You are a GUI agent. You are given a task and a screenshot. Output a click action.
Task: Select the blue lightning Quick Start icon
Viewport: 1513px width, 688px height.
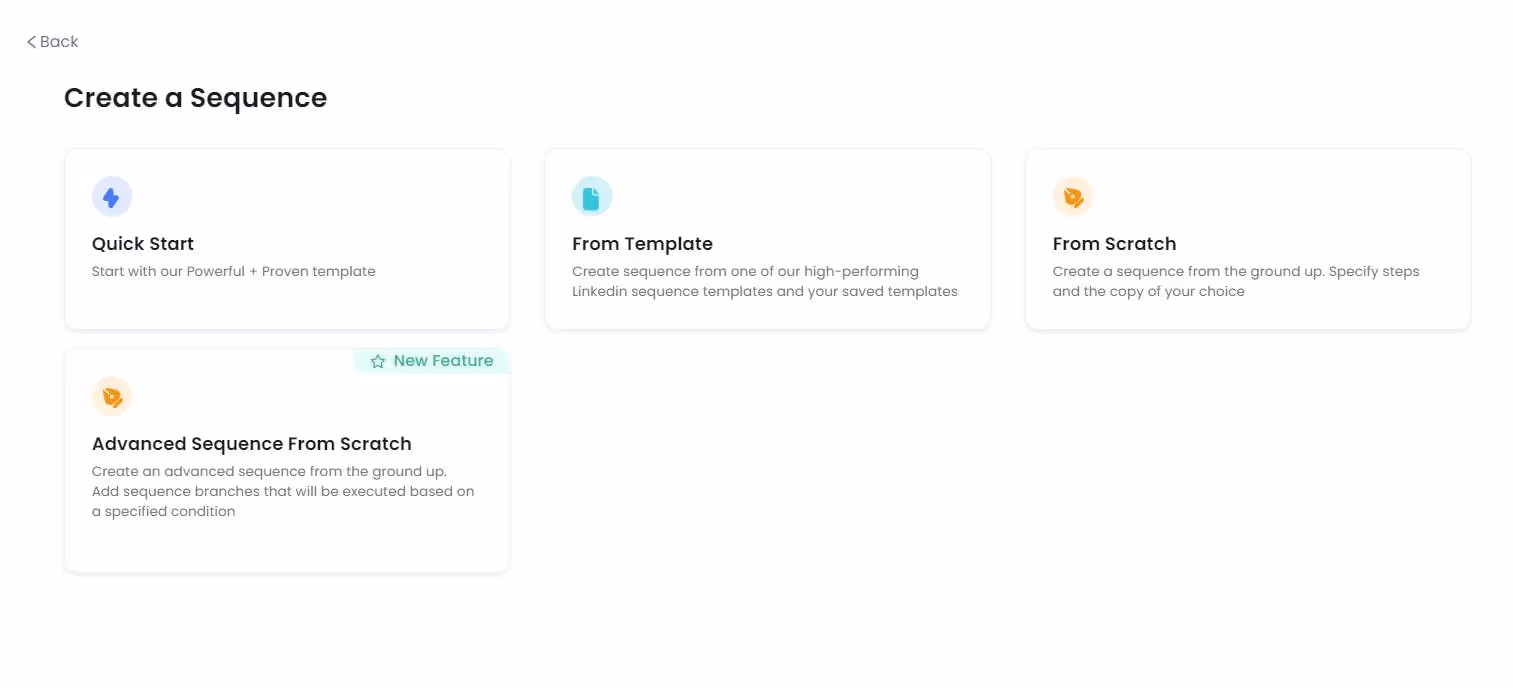112,196
